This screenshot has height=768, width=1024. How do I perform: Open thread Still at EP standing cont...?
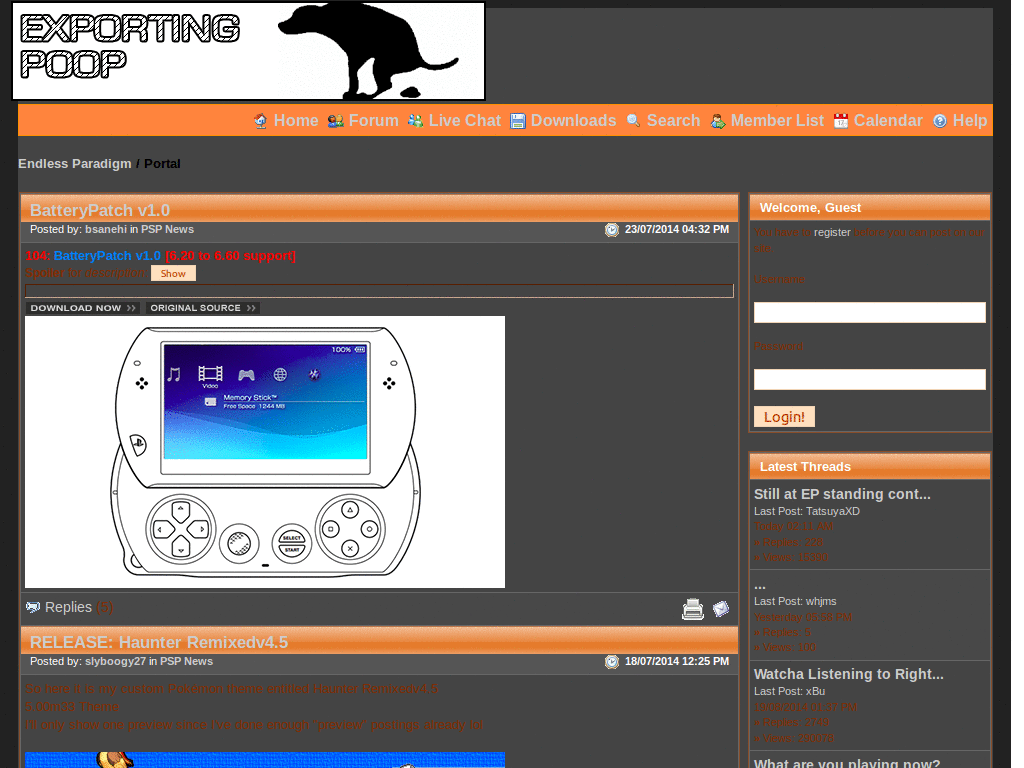coord(842,494)
